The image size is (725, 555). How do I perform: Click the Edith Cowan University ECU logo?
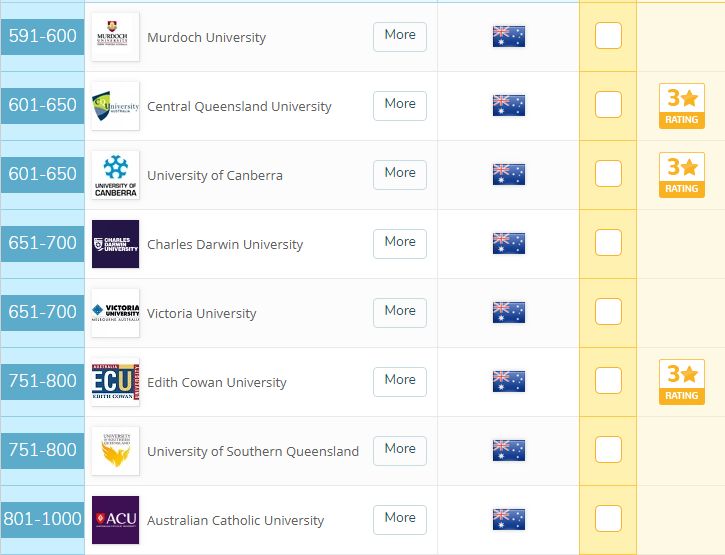tap(115, 382)
